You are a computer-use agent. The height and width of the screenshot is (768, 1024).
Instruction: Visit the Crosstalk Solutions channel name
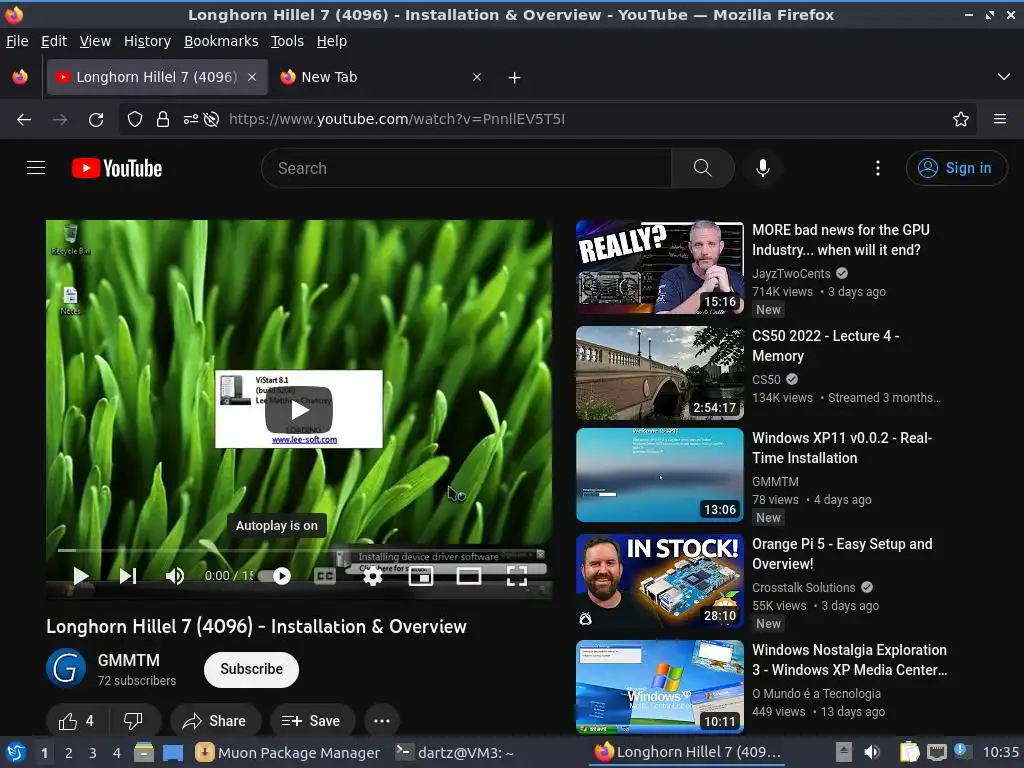[x=803, y=588]
